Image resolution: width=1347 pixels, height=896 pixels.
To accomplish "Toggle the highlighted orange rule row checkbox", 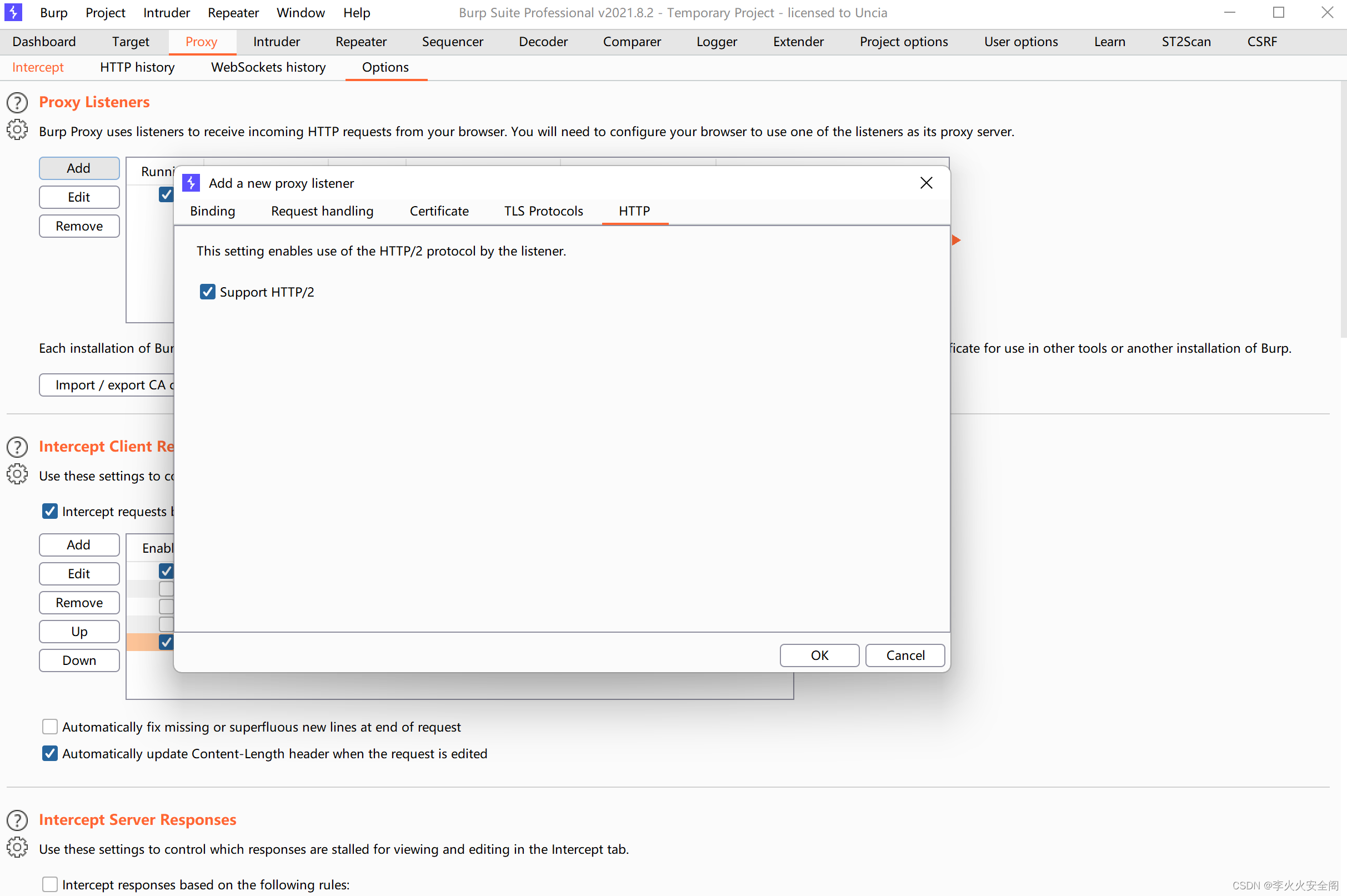I will click(166, 642).
